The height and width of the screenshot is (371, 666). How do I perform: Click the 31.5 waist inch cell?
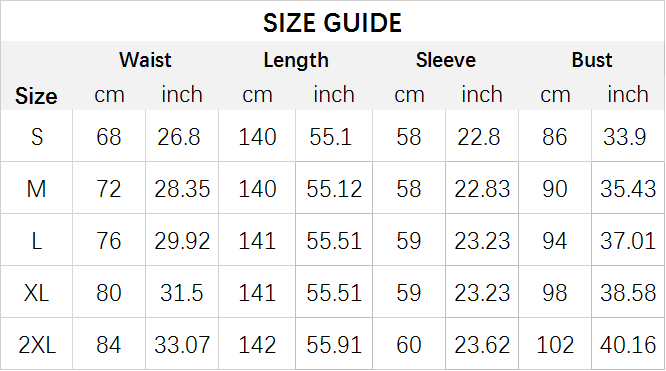pyautogui.click(x=182, y=292)
